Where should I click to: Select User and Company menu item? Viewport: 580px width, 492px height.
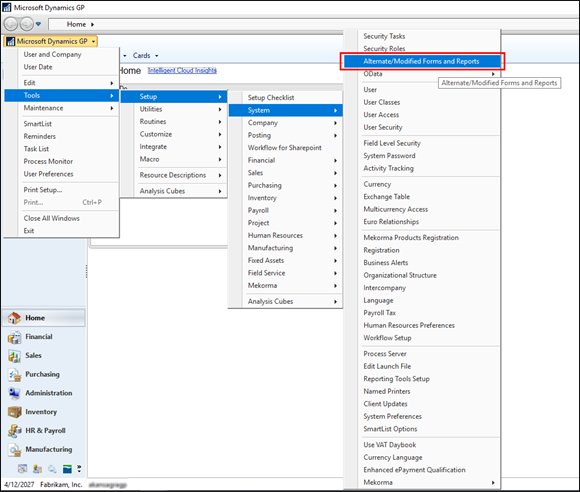[62, 54]
